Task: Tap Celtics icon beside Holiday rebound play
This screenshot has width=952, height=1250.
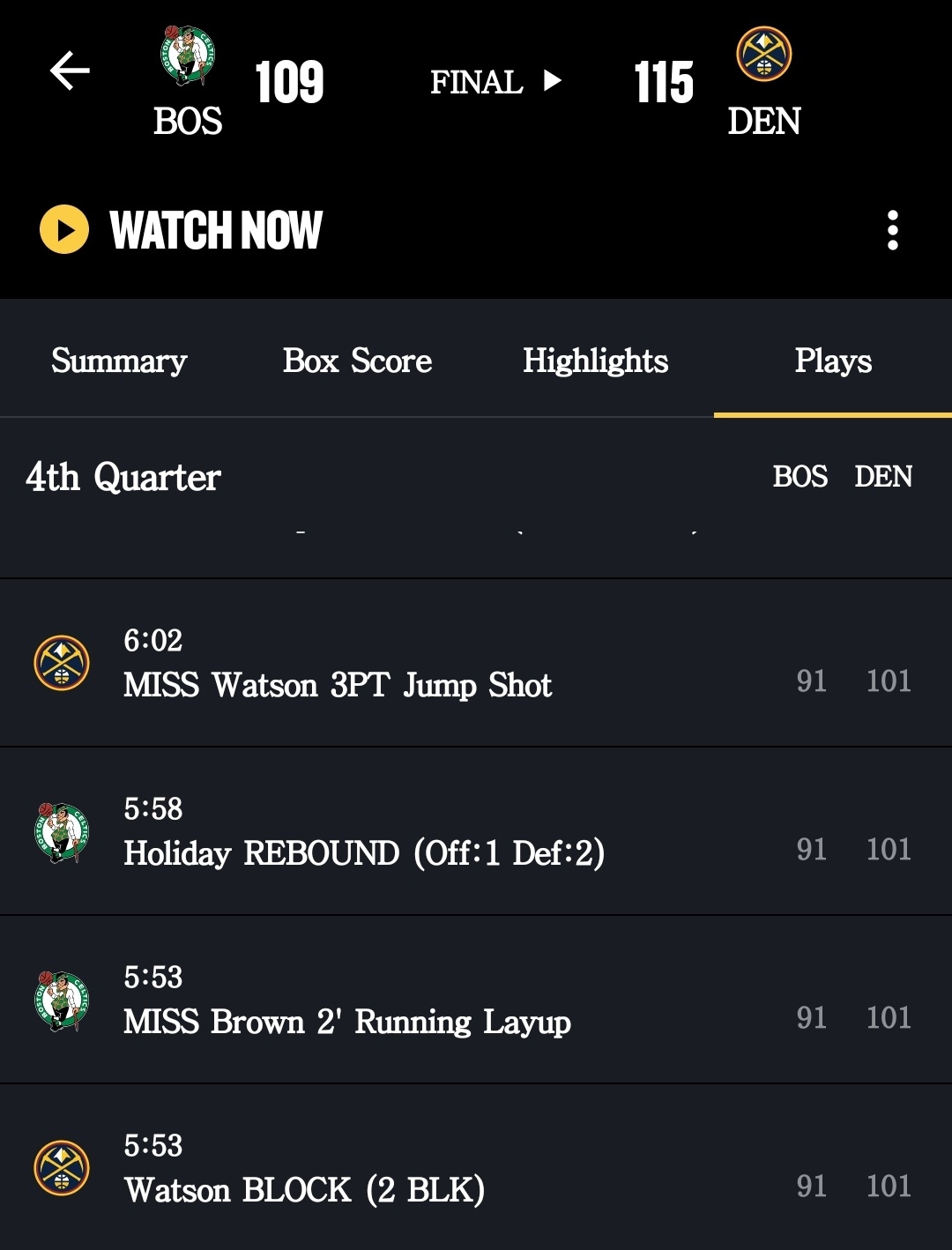Action: coord(62,831)
